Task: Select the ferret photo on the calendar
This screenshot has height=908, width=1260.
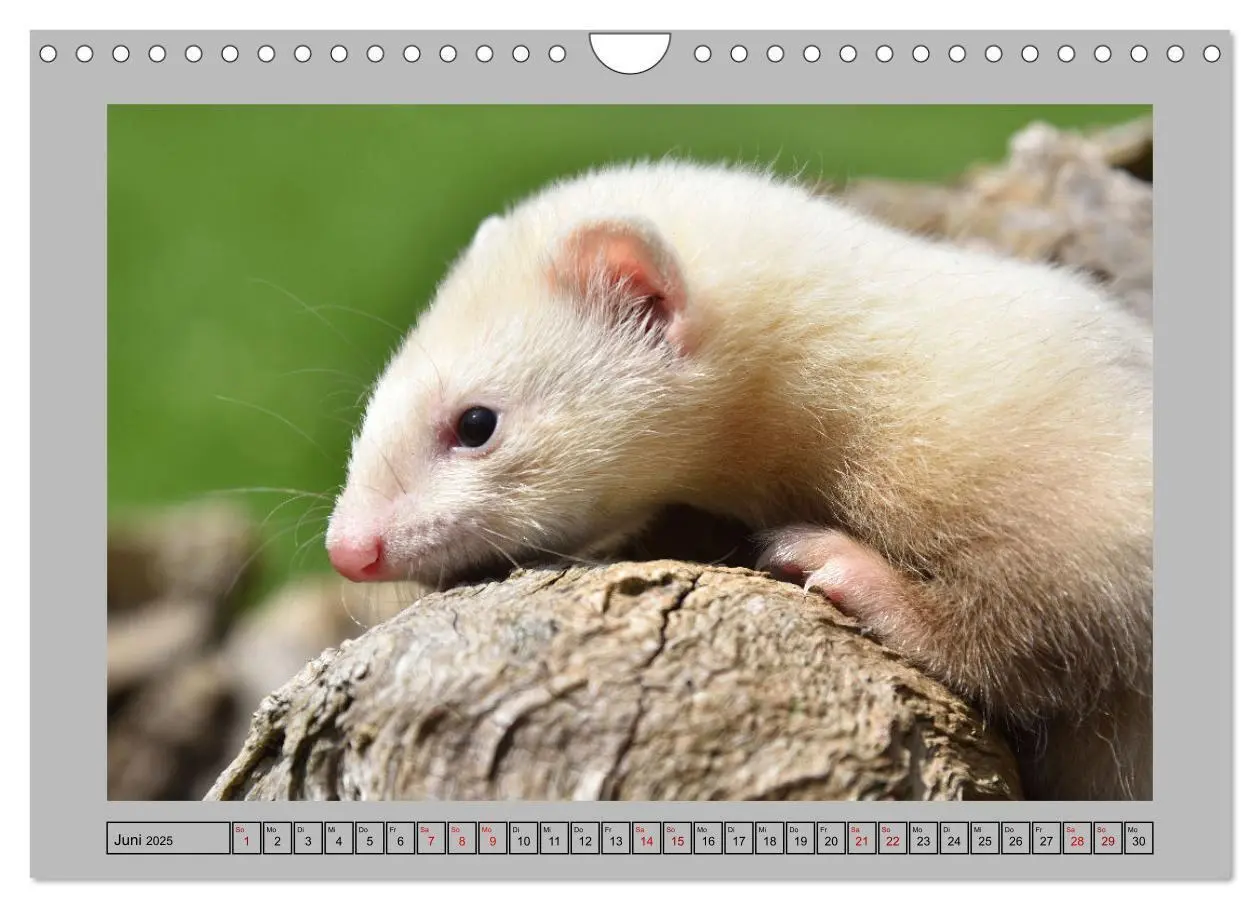Action: tap(630, 452)
